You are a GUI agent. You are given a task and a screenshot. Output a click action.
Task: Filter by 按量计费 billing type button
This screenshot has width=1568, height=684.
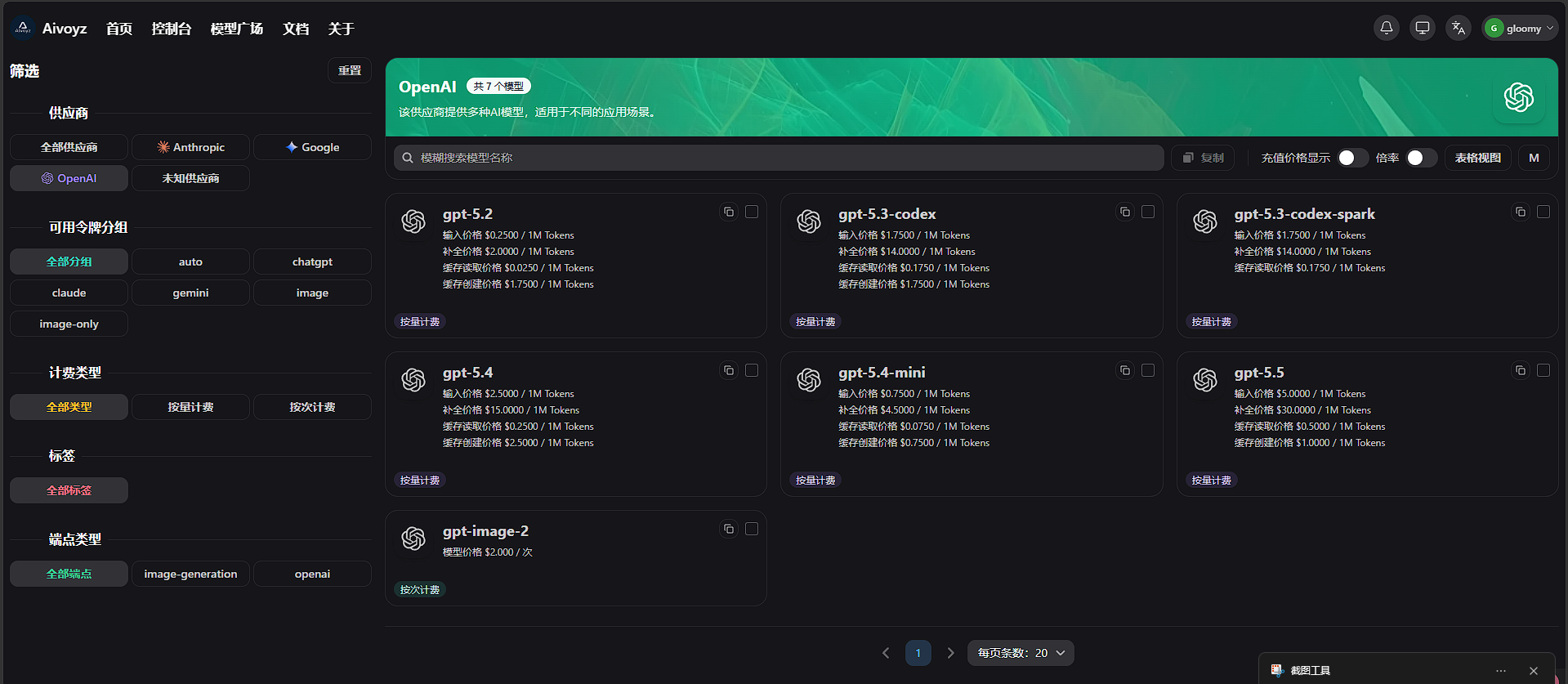point(190,407)
